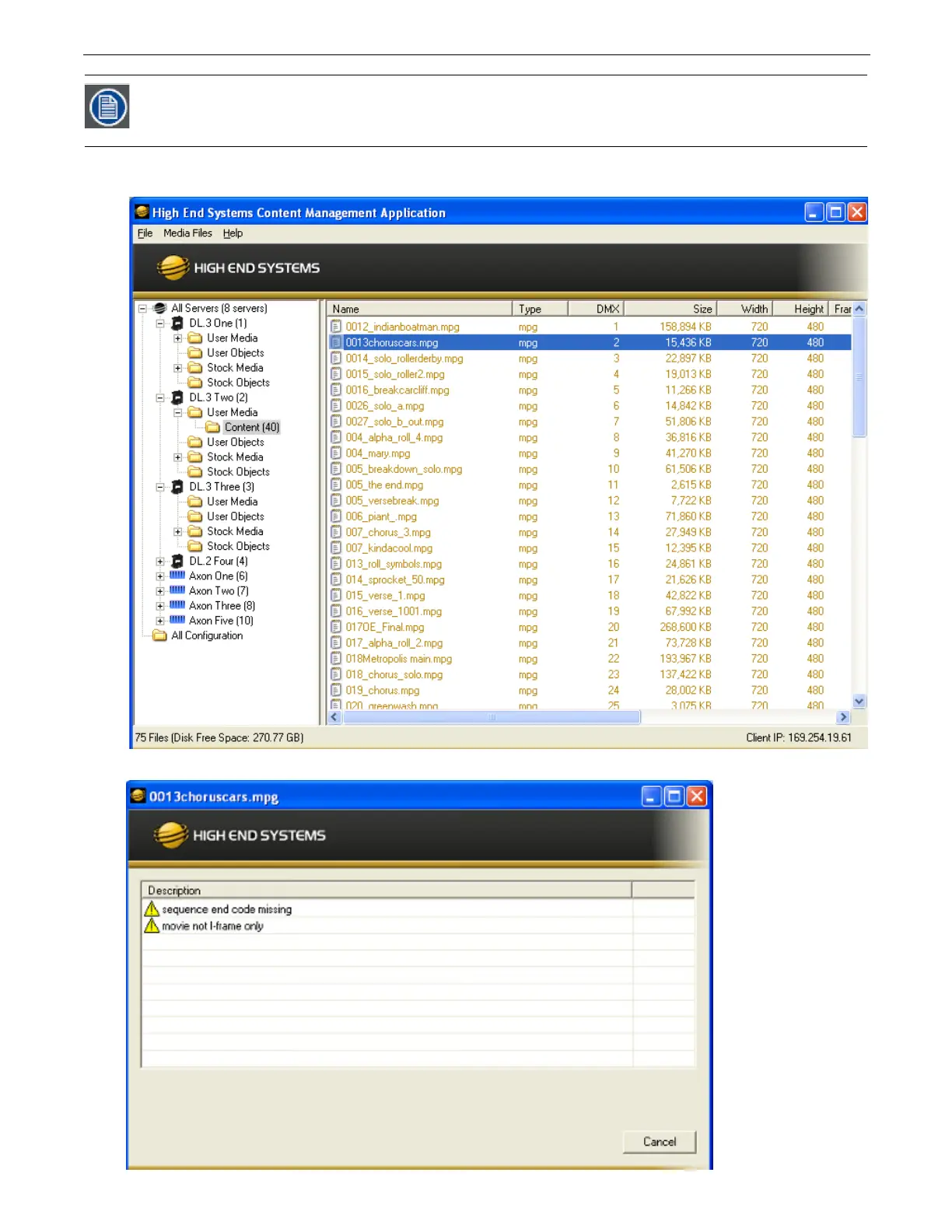Click the Axon Three server icon
952x1232 pixels.
177,605
